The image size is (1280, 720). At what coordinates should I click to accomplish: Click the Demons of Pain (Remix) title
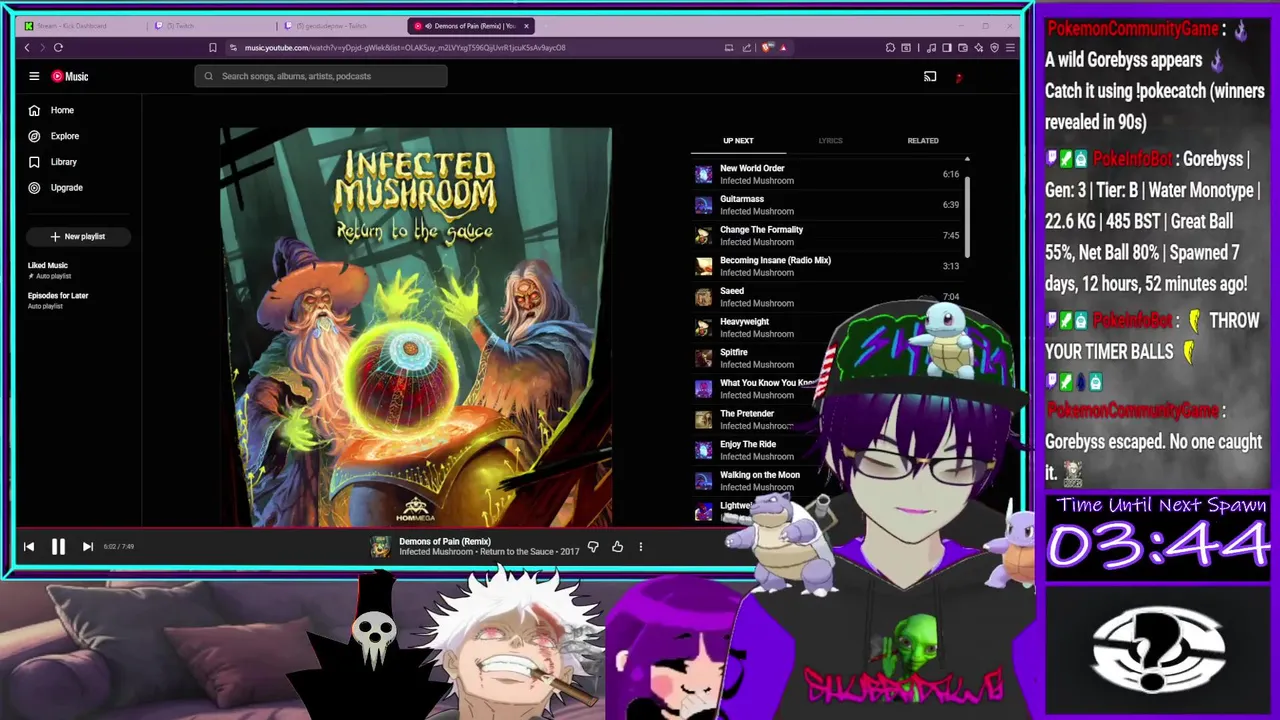(444, 541)
